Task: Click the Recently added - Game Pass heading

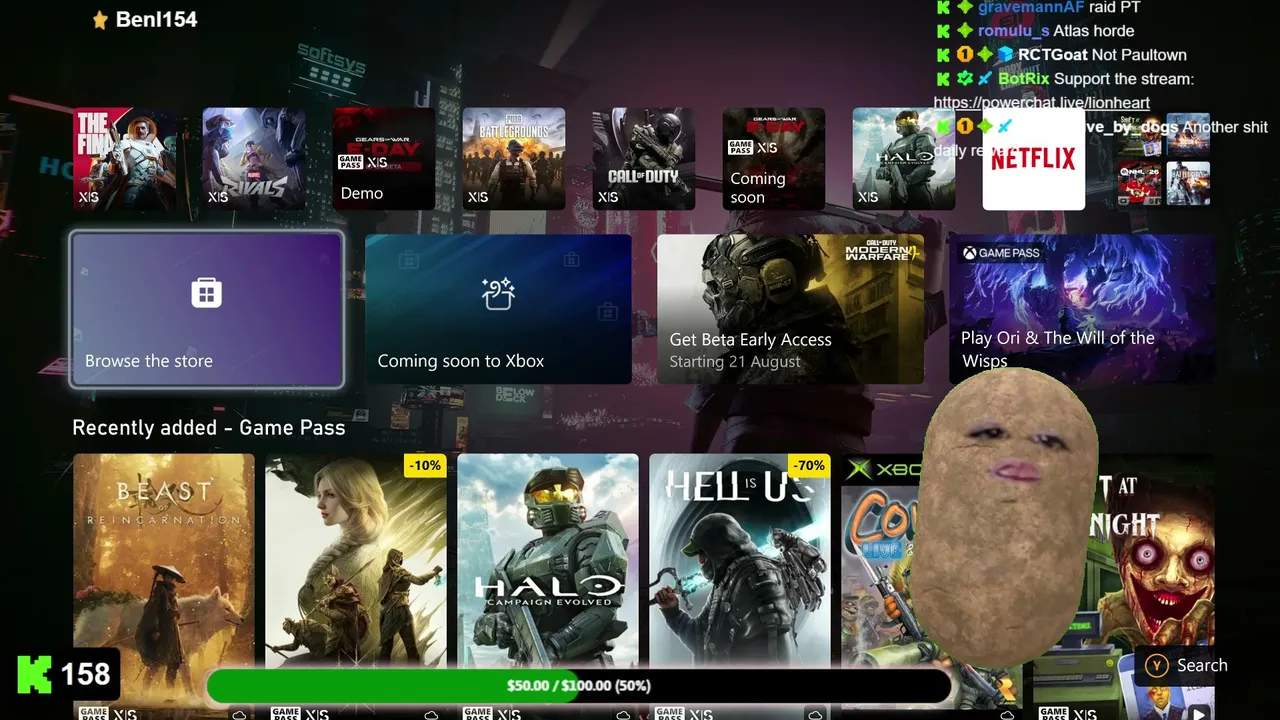Action: coord(209,428)
